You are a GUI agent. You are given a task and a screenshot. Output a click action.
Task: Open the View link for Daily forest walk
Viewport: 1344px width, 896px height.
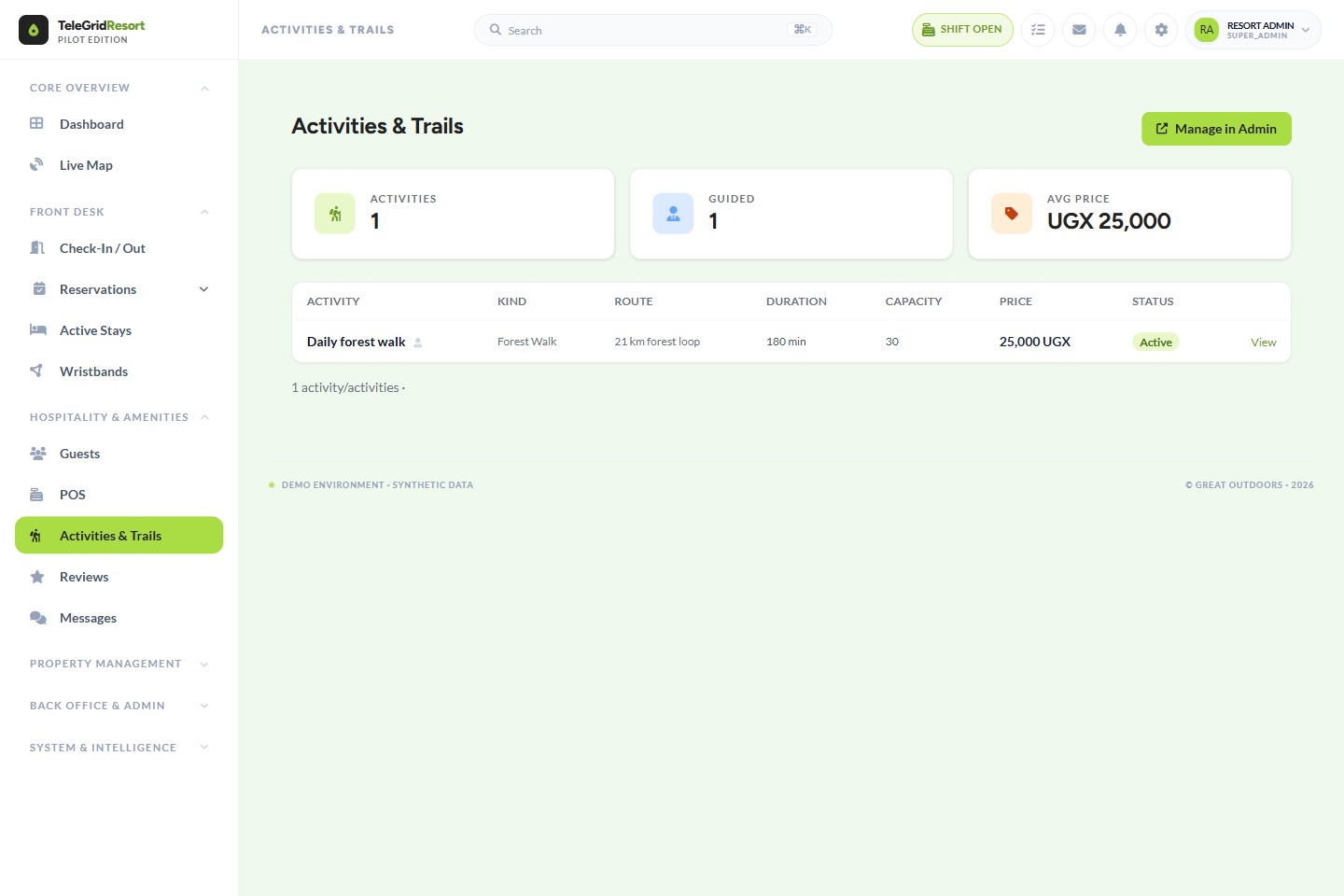[x=1263, y=343]
